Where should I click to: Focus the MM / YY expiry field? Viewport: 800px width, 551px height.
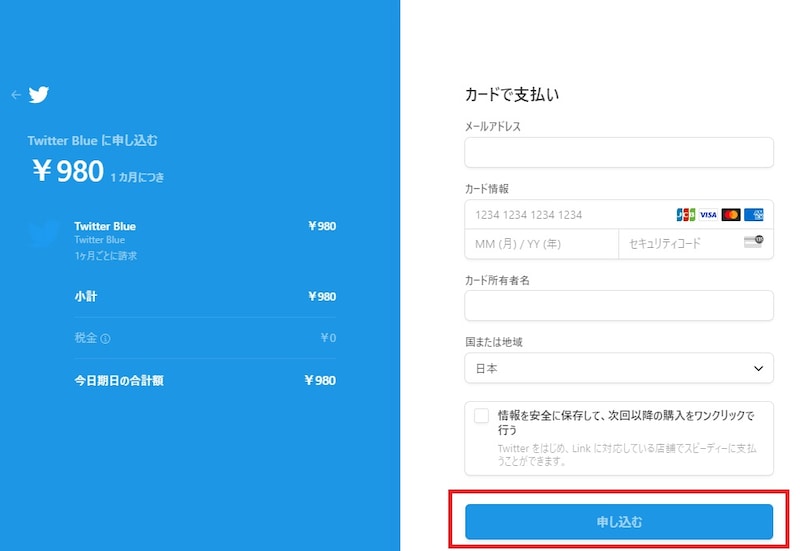[541, 244]
